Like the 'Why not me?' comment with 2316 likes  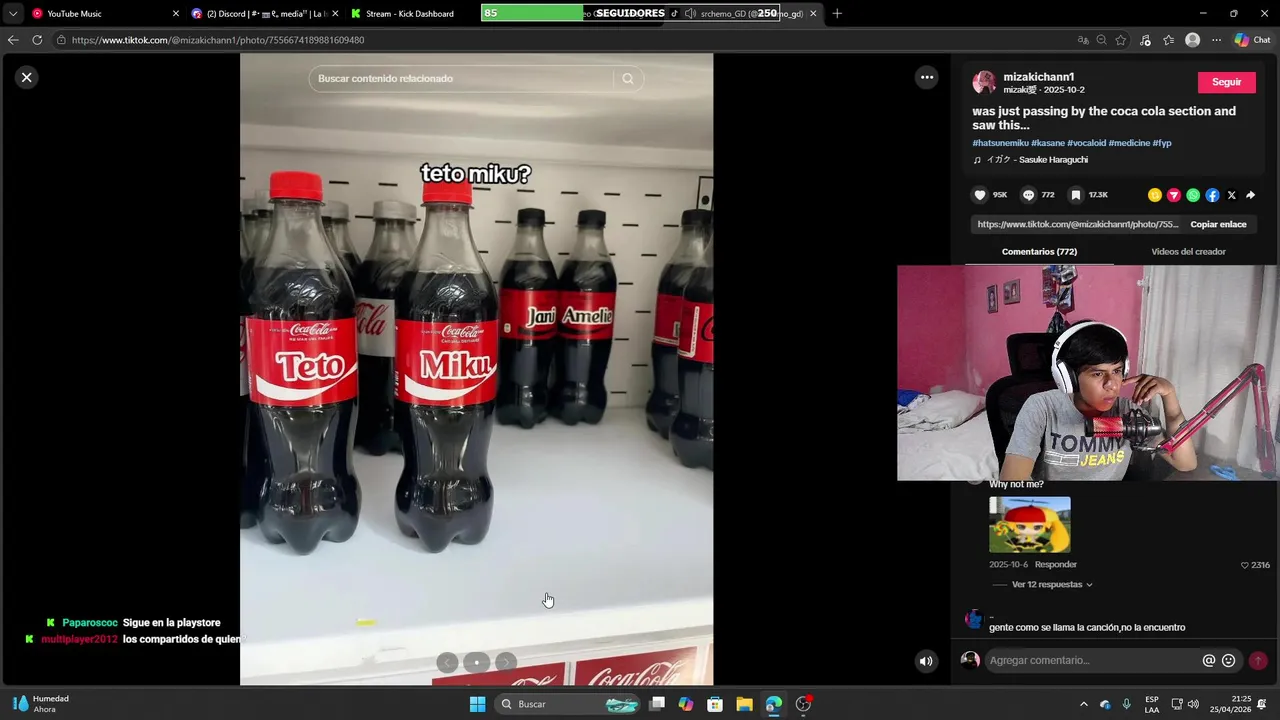(x=1245, y=565)
